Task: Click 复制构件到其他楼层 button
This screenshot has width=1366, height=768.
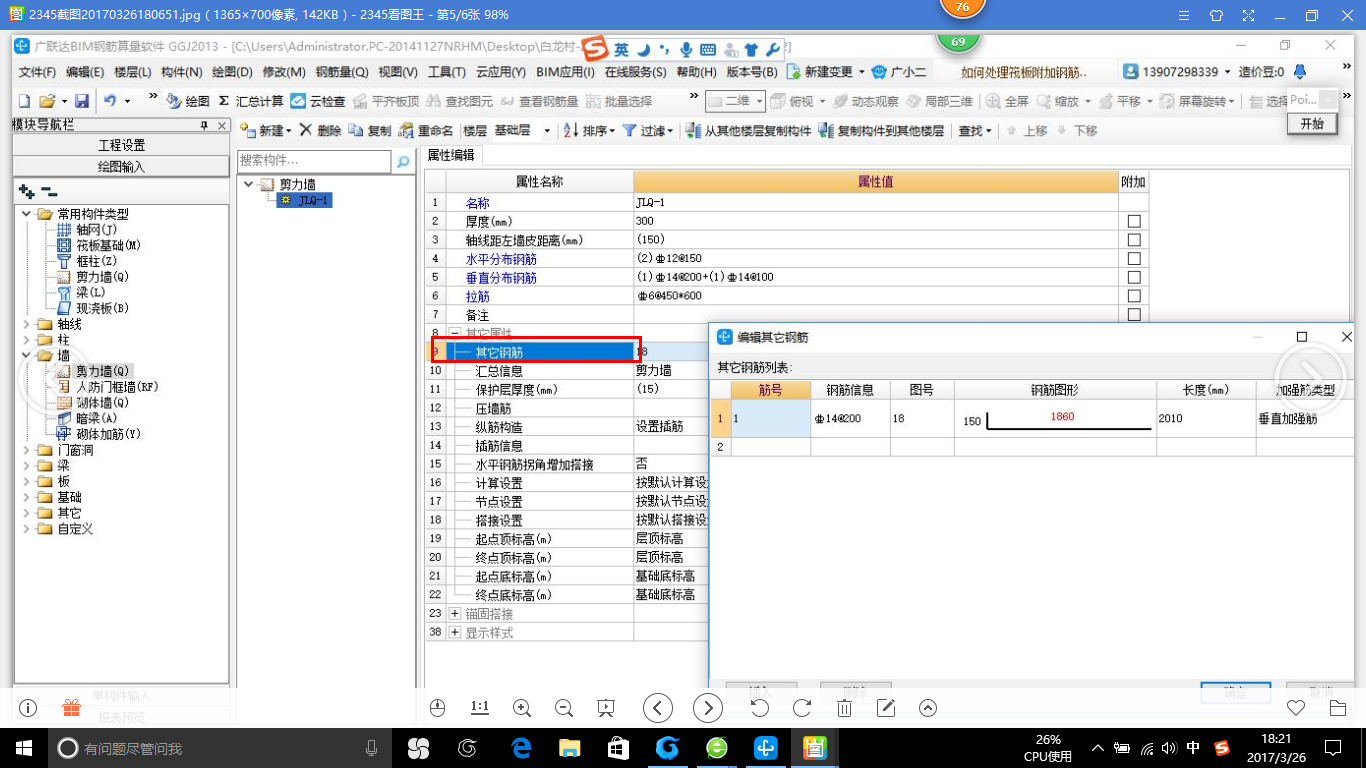Action: click(881, 131)
